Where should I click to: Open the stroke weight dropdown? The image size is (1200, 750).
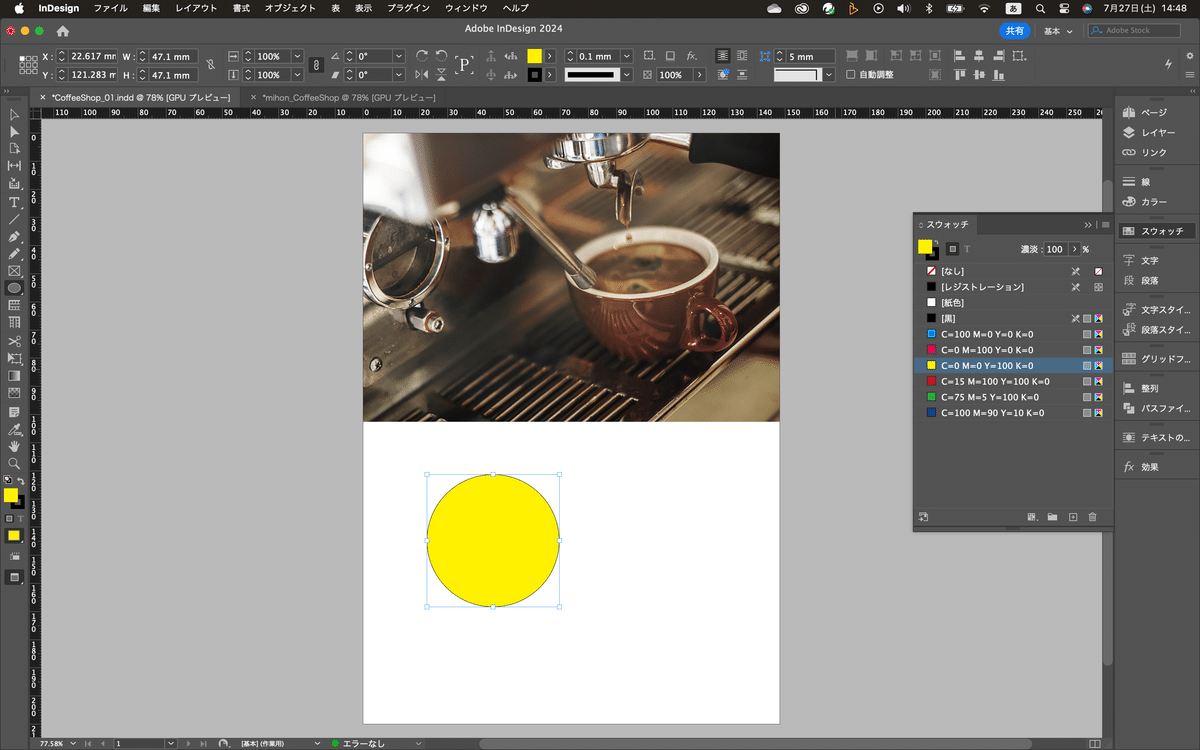coord(627,57)
